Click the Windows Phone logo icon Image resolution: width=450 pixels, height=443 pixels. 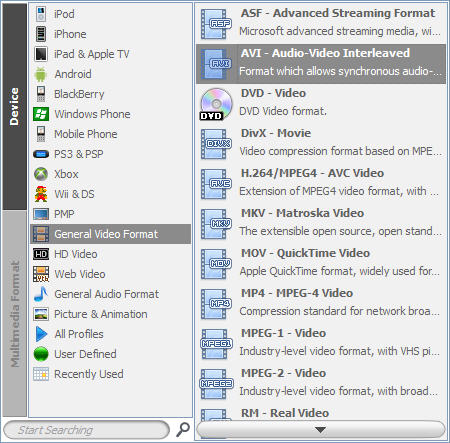pyautogui.click(x=41, y=114)
